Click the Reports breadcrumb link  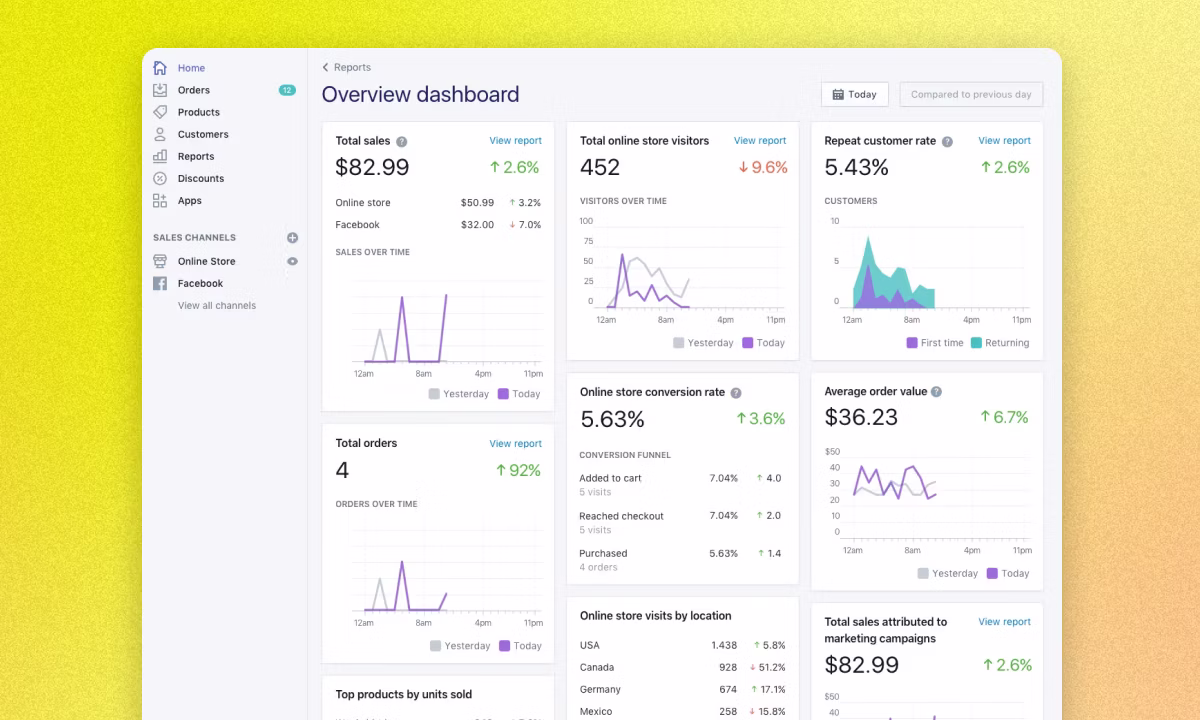pyautogui.click(x=352, y=67)
